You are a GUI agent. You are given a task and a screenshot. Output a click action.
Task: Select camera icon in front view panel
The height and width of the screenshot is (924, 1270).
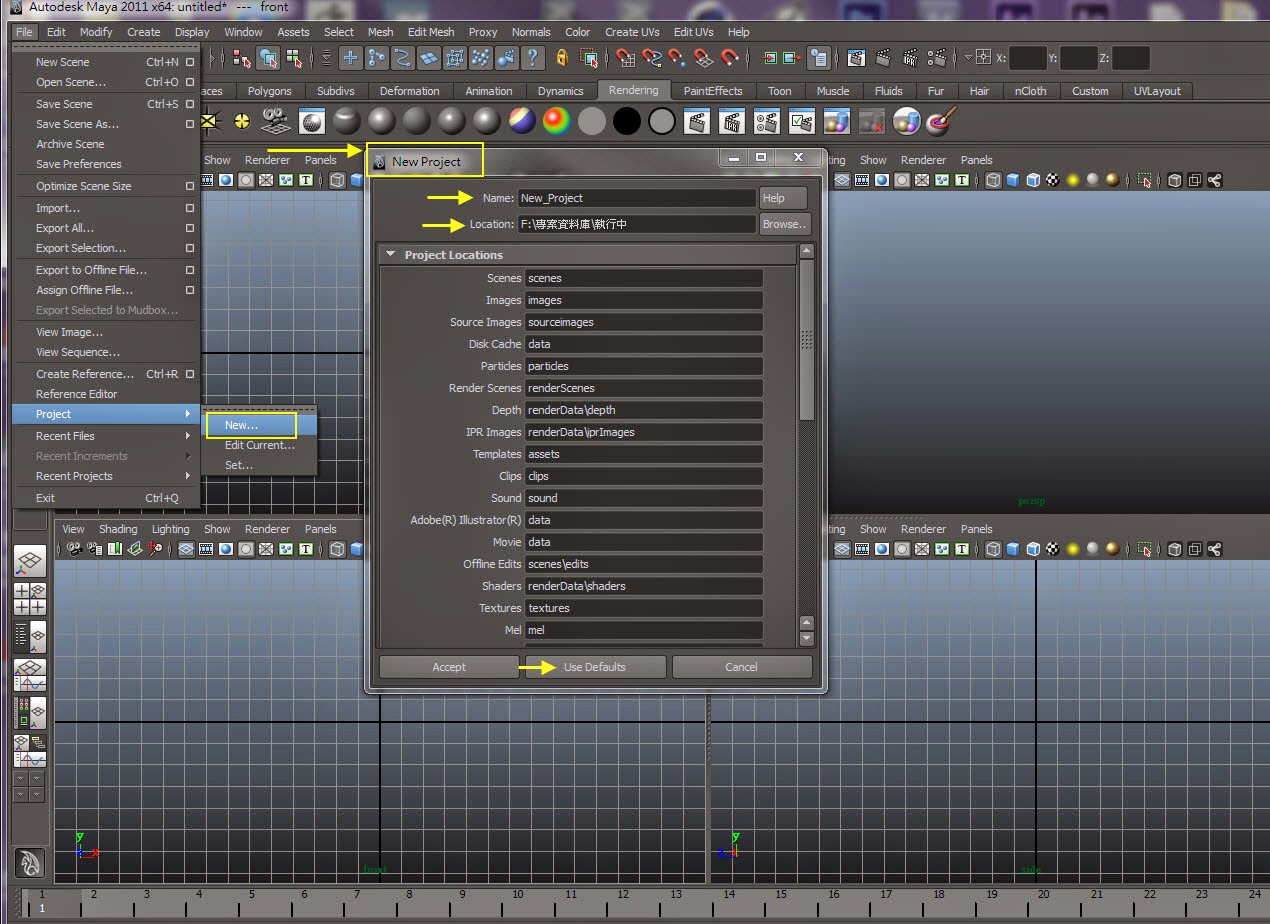click(x=73, y=549)
